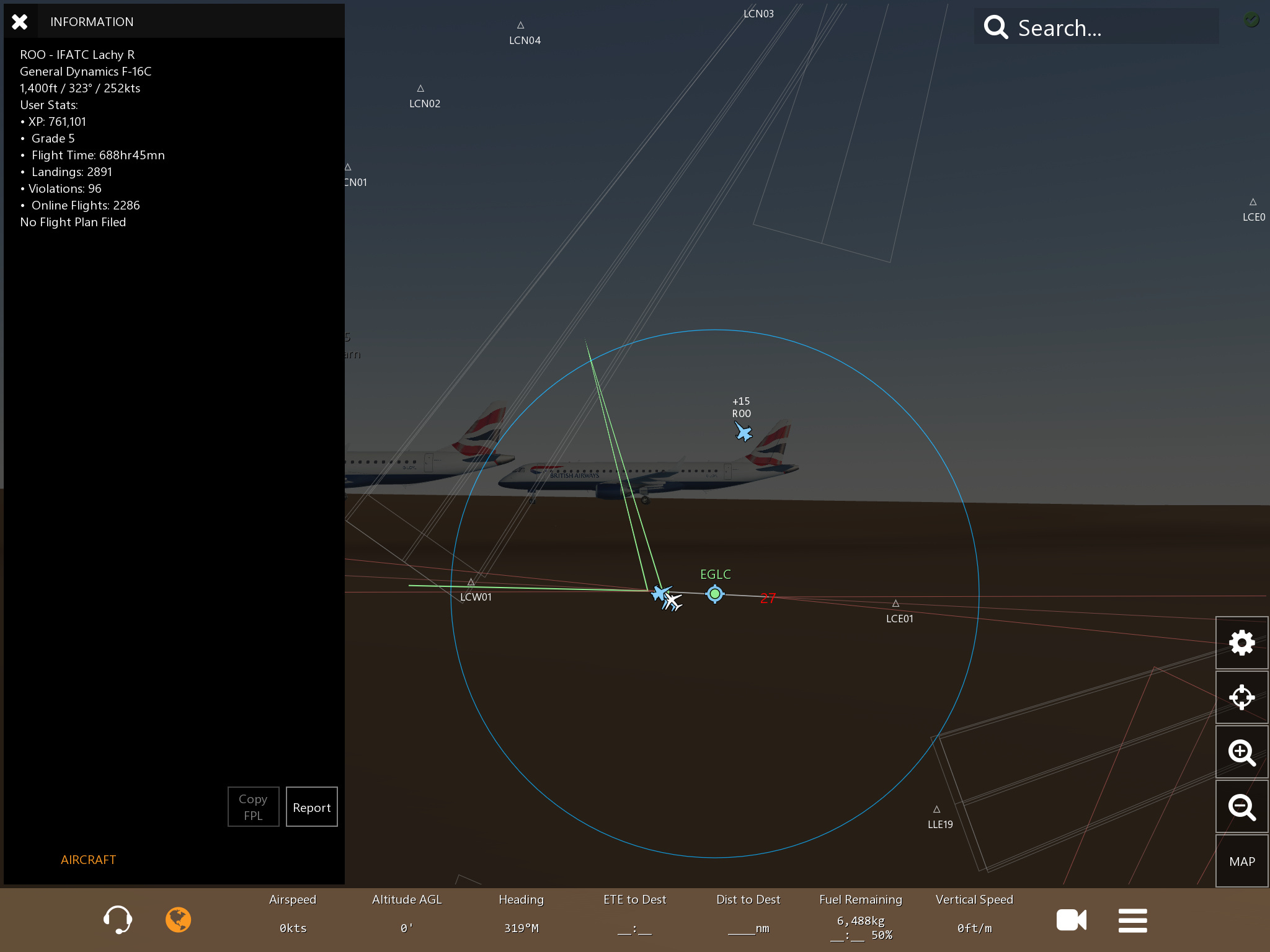Select the AIRCRAFT tab
1270x952 pixels.
[88, 860]
